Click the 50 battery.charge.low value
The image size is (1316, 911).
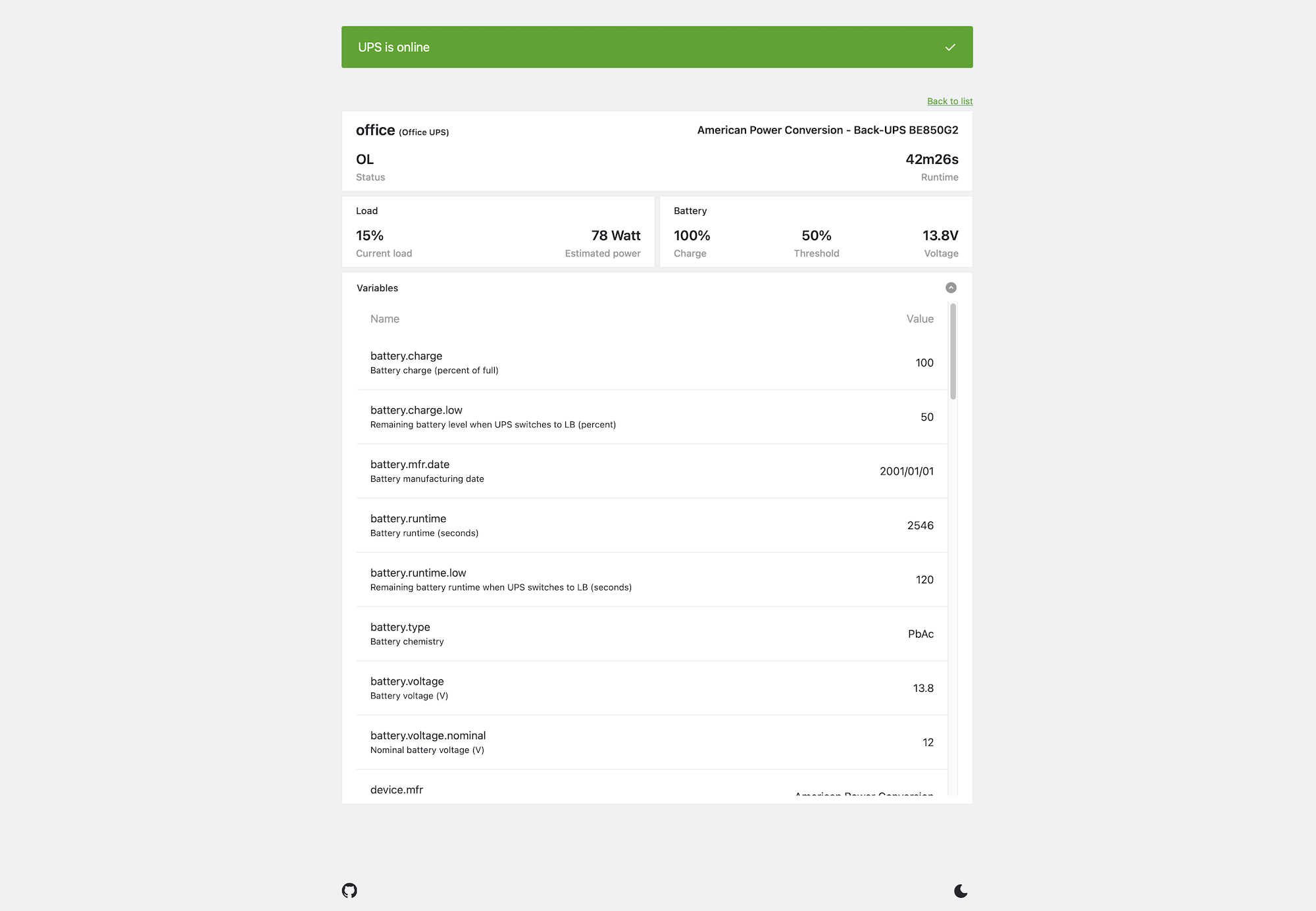click(x=927, y=417)
